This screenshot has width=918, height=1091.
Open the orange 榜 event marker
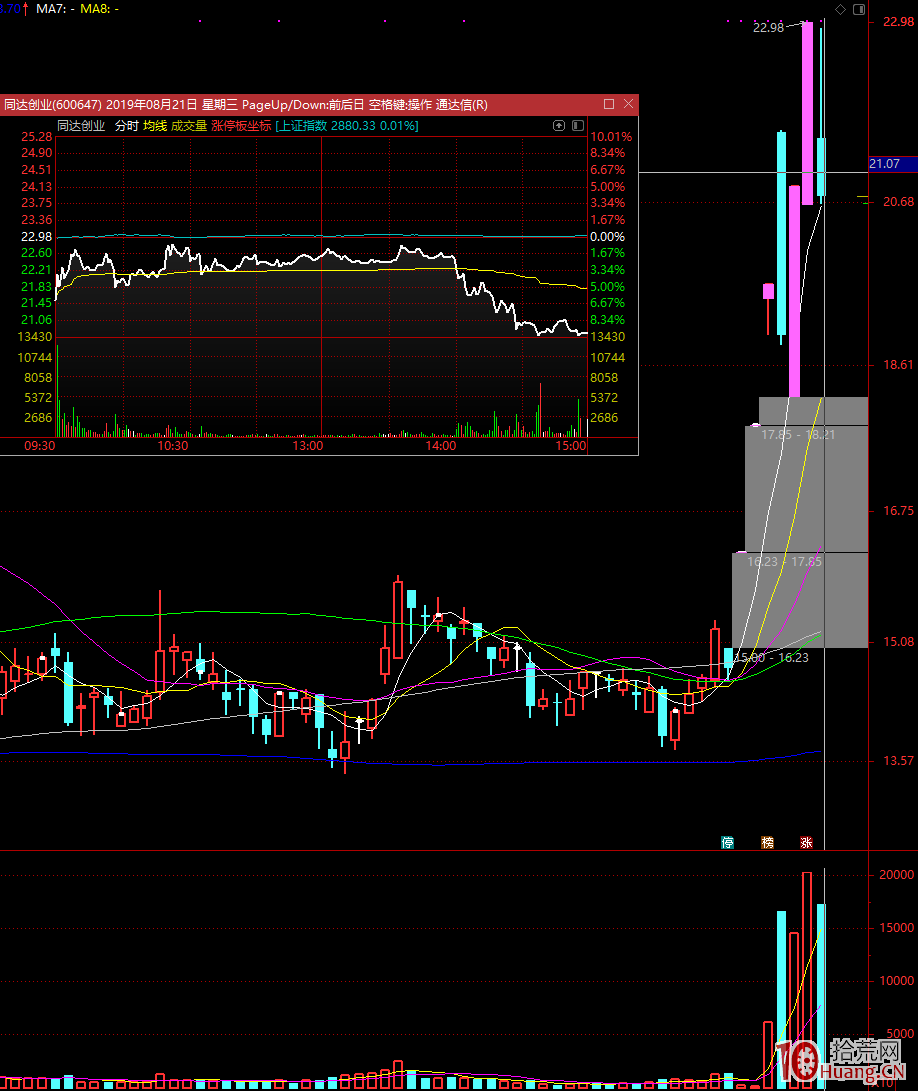[767, 843]
